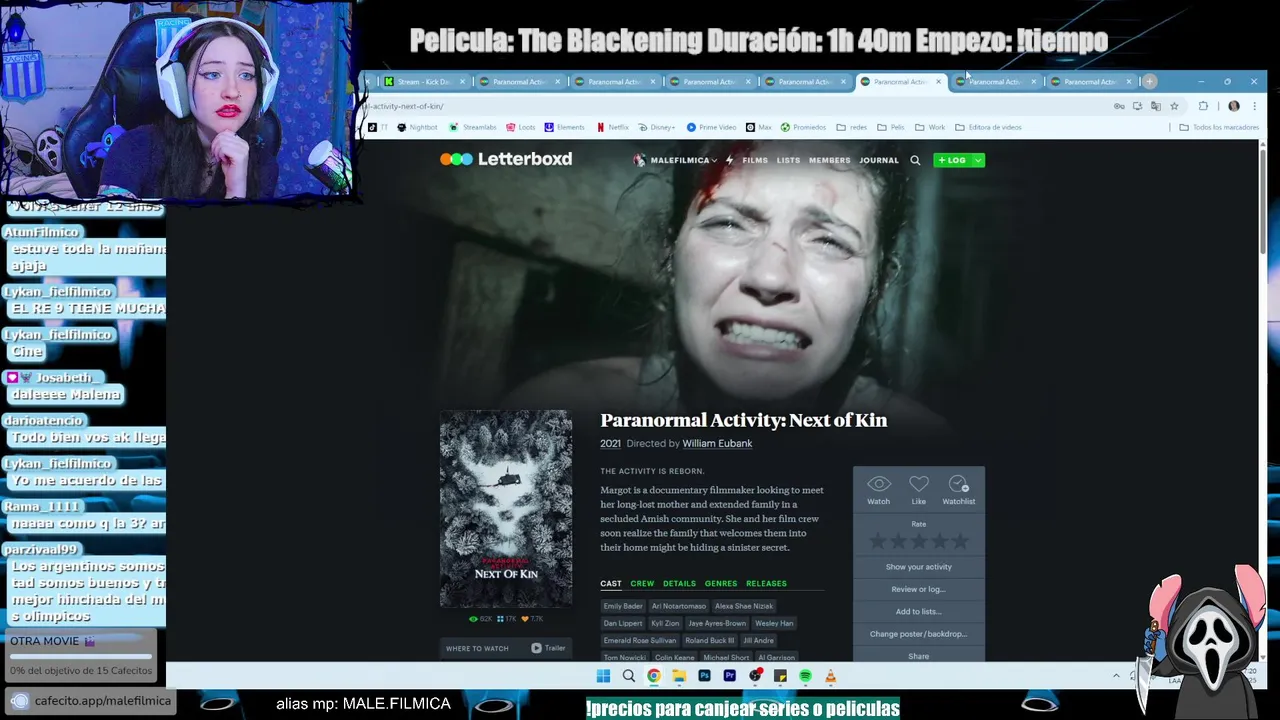Click Change poster/backdrop...
Viewport: 1280px width, 720px height.
(919, 633)
